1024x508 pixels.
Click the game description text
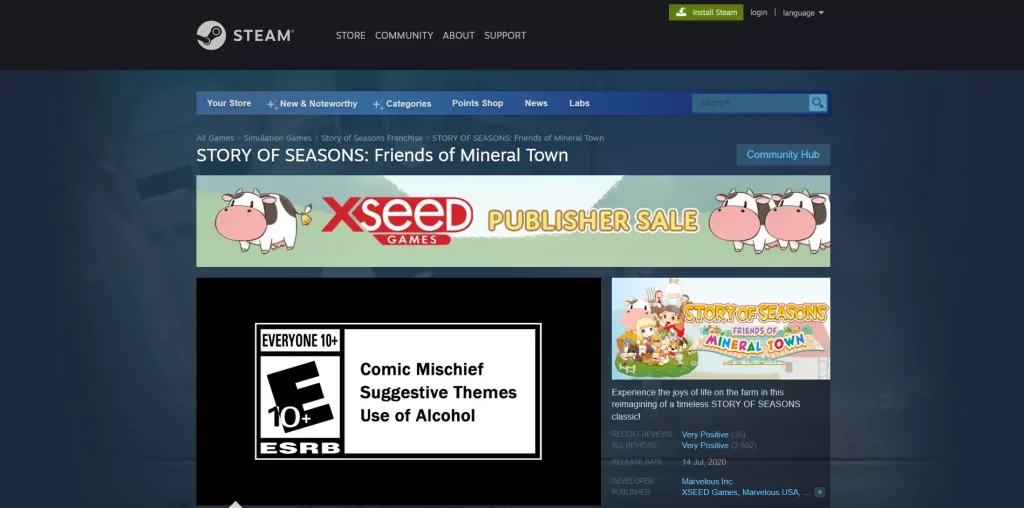click(x=706, y=404)
